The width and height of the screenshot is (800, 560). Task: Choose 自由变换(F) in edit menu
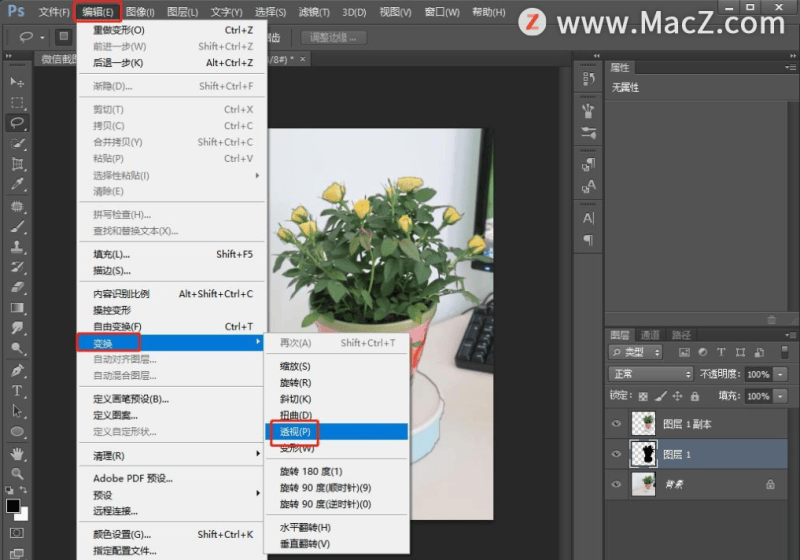[171, 326]
